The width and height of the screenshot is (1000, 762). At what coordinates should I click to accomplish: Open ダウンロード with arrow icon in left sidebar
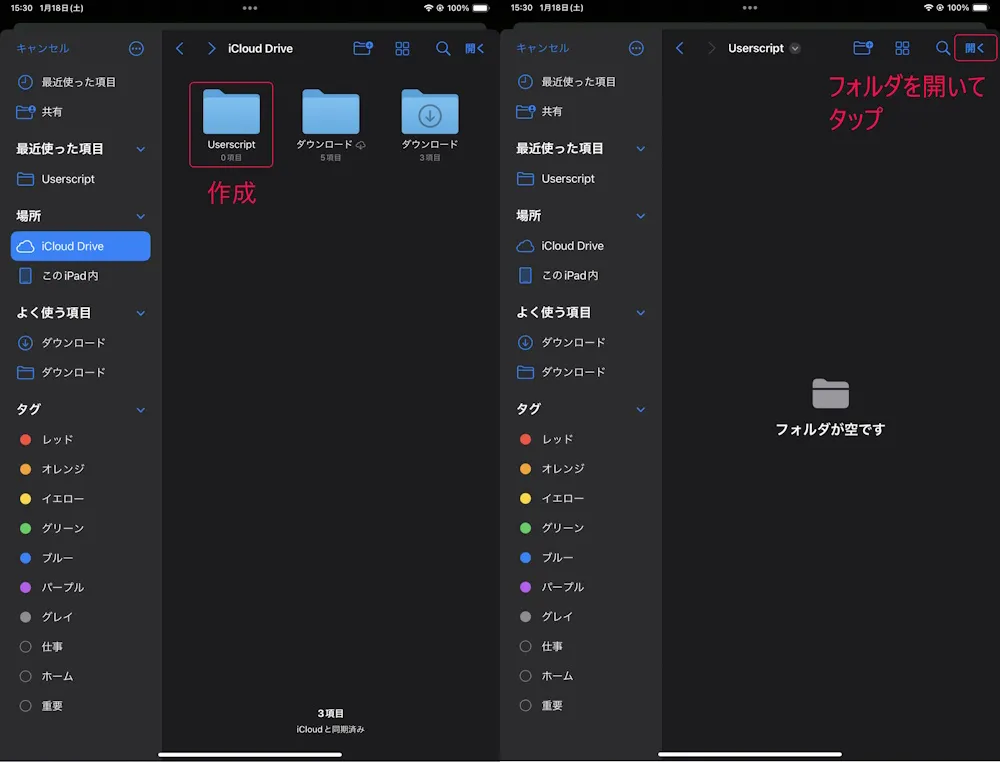(80, 343)
